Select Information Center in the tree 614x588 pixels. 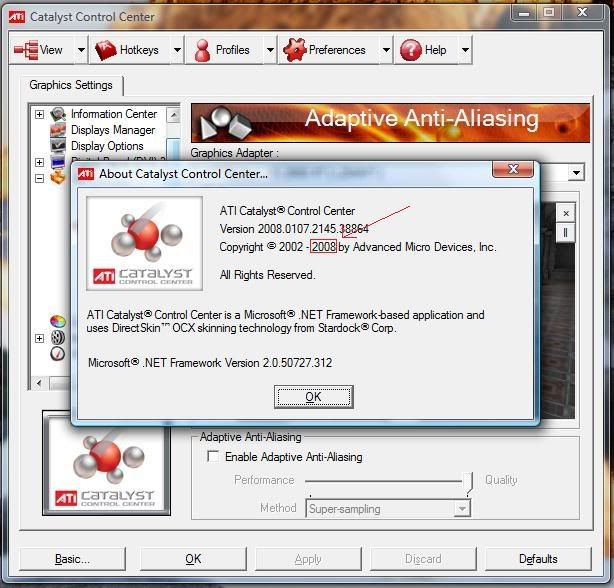click(x=114, y=114)
